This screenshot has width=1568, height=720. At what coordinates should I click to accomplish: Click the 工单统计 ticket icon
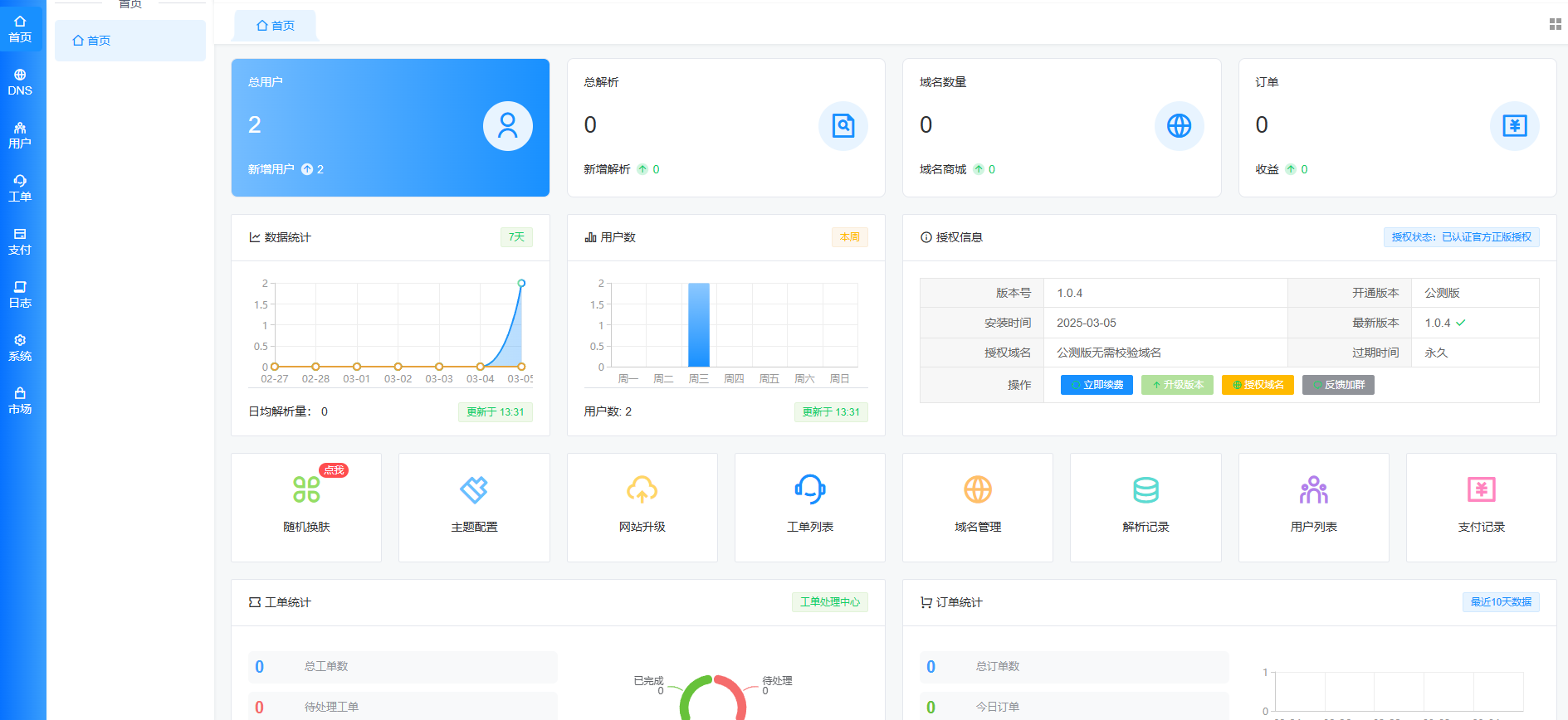click(x=255, y=602)
